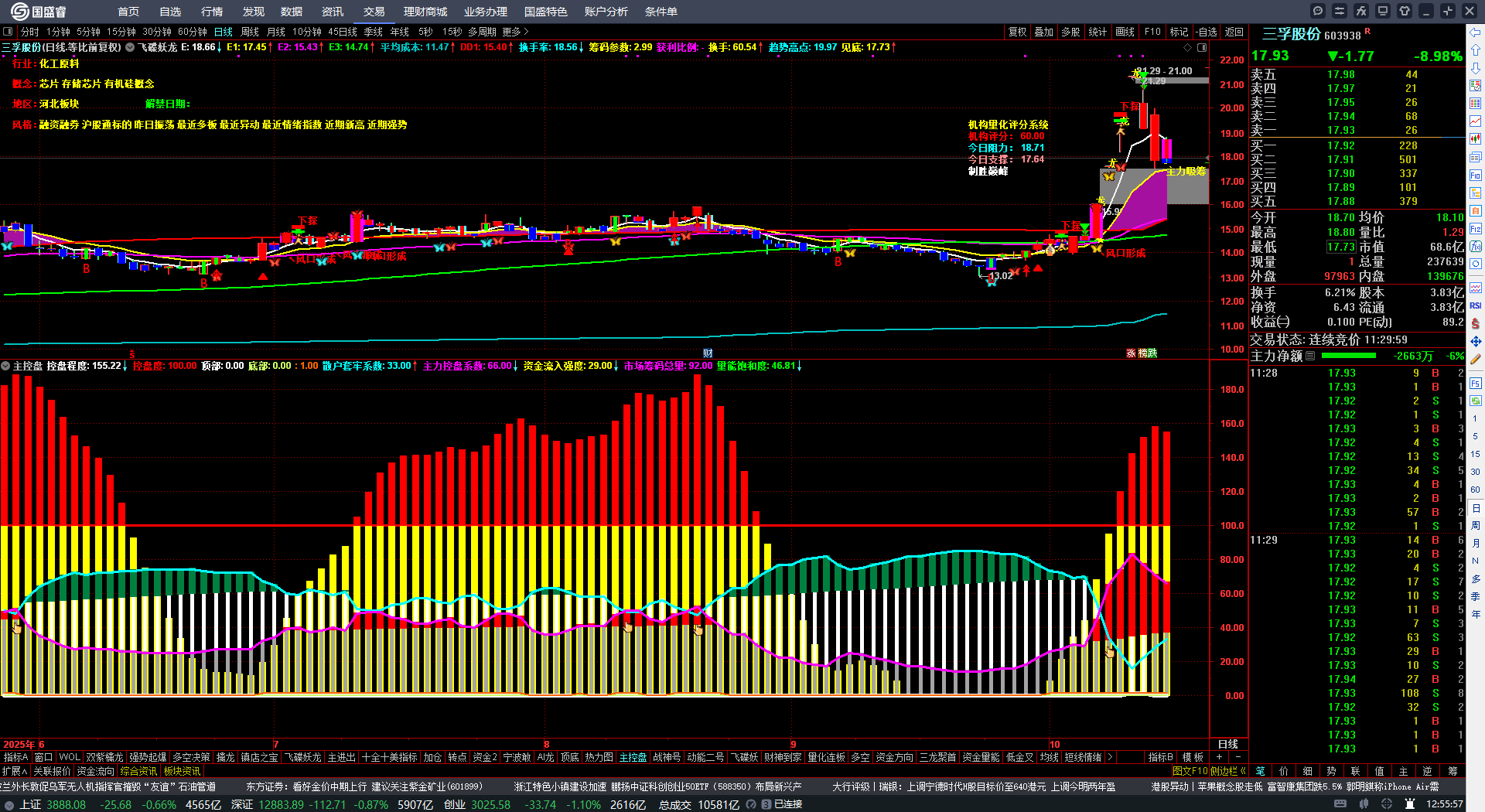1485x812 pixels.
Task: Click the up arrow icon in right sidebar
Action: tap(1476, 50)
